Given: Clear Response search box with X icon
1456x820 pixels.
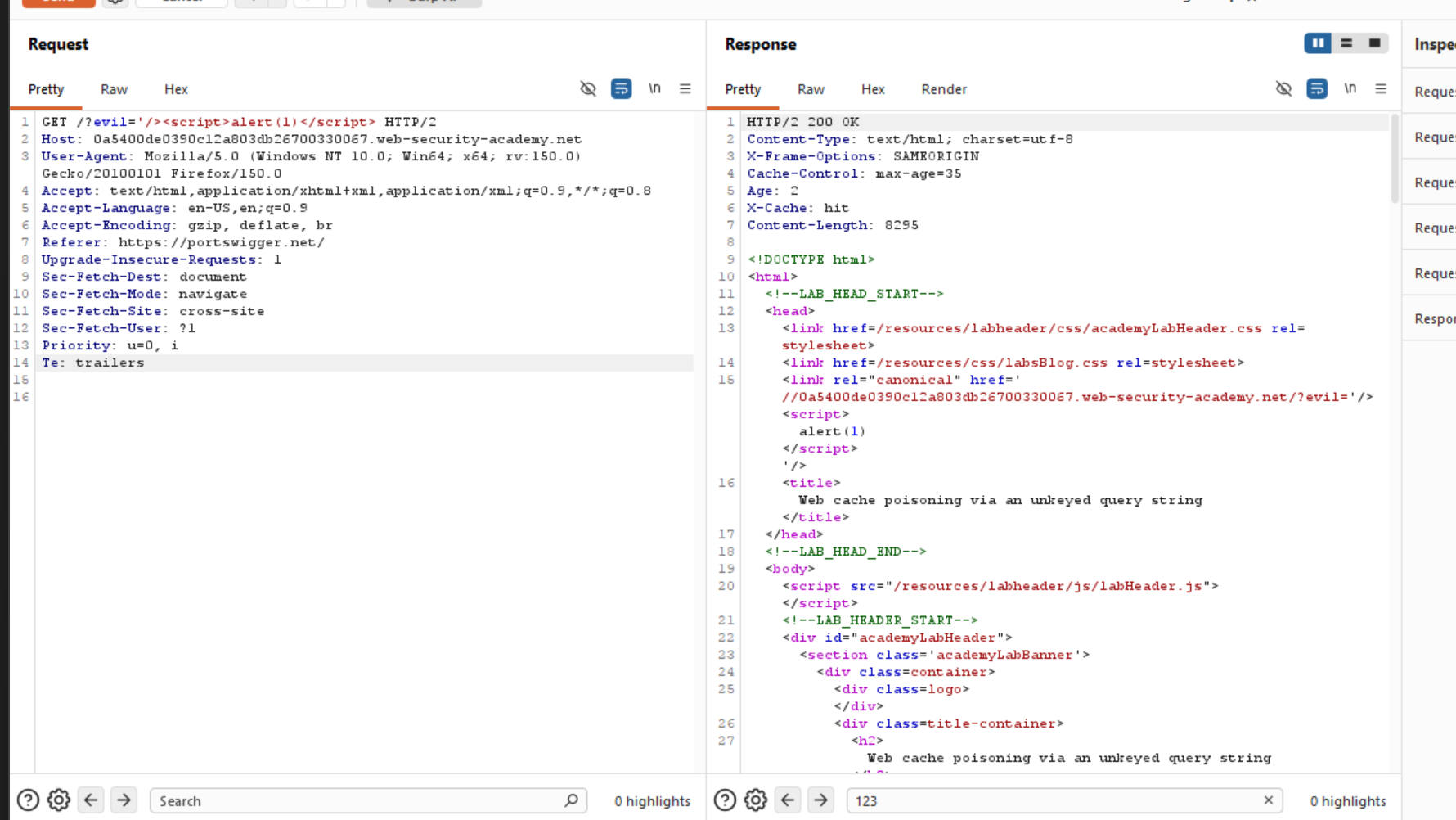Looking at the screenshot, I should pos(1269,800).
